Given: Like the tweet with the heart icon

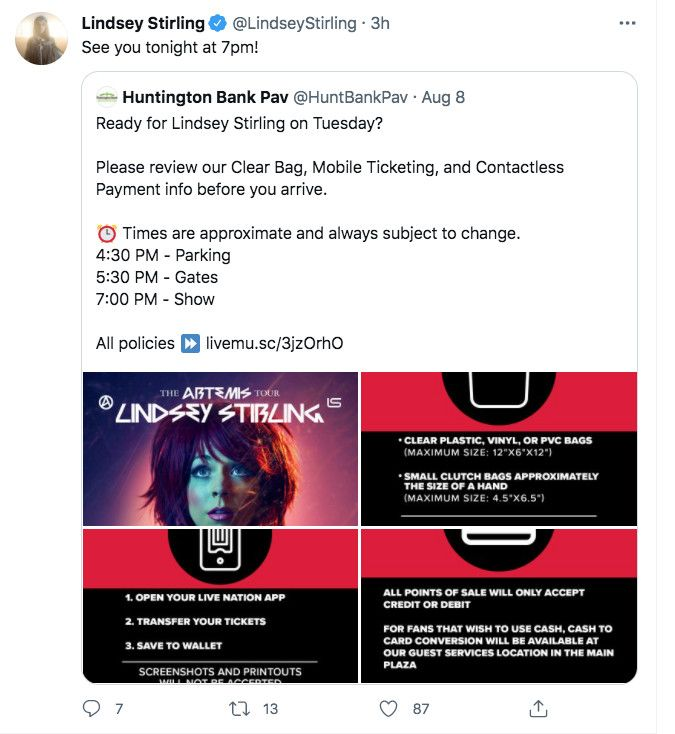Looking at the screenshot, I should pos(388,708).
